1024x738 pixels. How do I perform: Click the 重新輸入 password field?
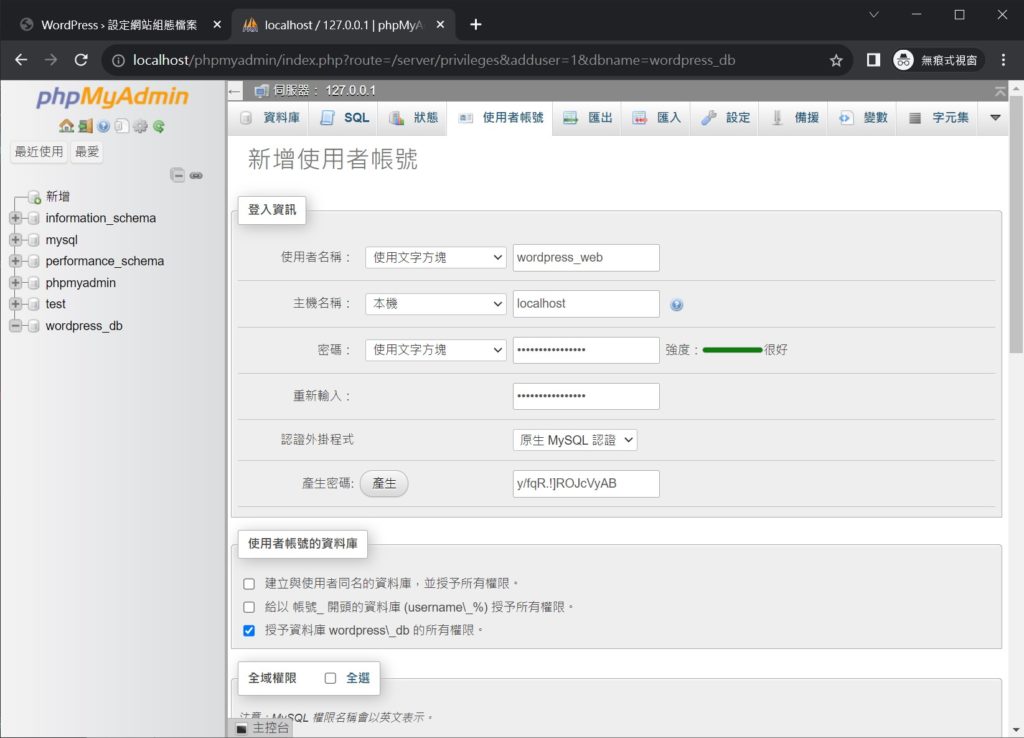click(x=586, y=396)
